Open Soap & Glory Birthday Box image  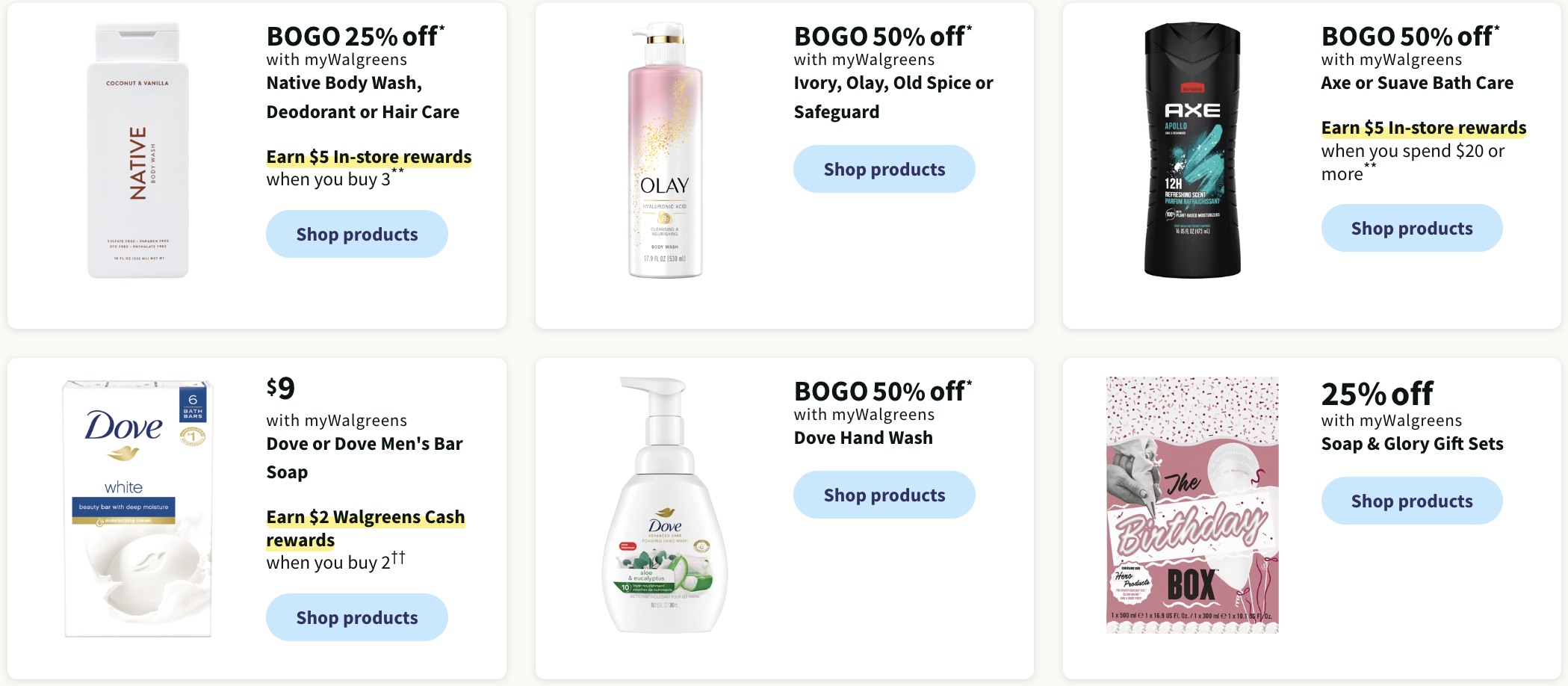point(1192,505)
